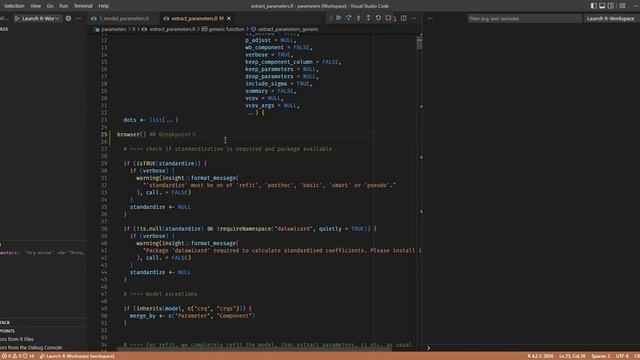
Task: Stop debugging with red square icon
Action: (389, 18)
